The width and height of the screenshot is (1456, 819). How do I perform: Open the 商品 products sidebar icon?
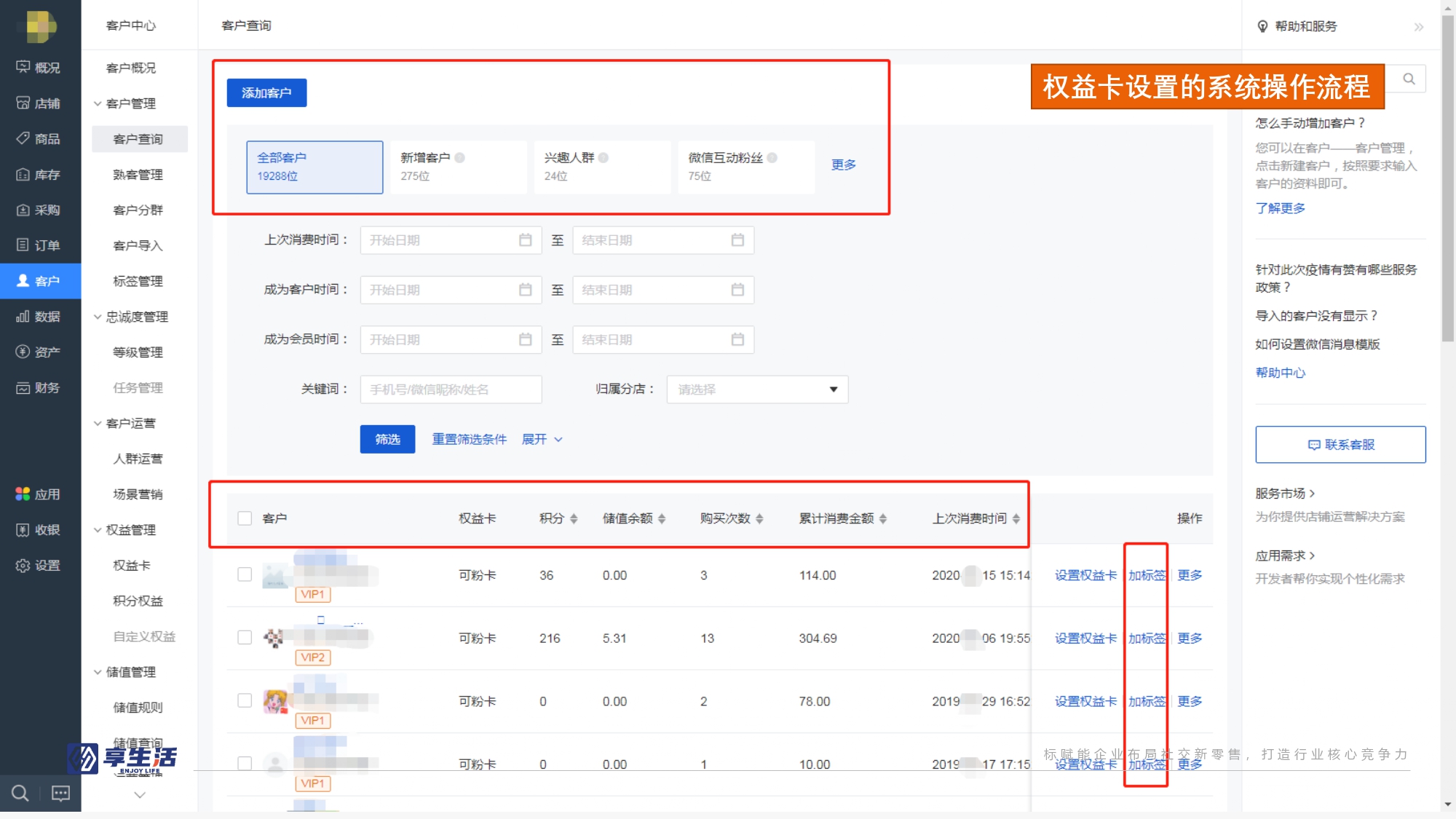coord(23,138)
